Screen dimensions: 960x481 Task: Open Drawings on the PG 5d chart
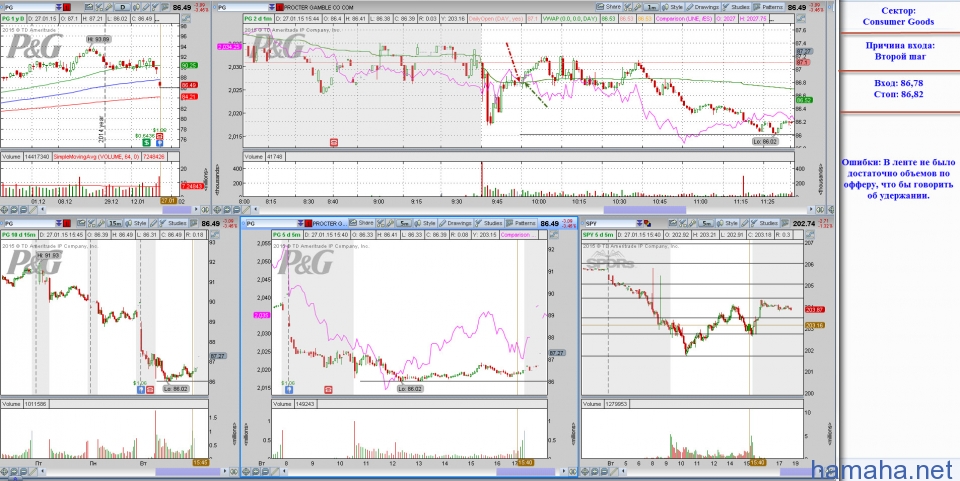pos(456,223)
